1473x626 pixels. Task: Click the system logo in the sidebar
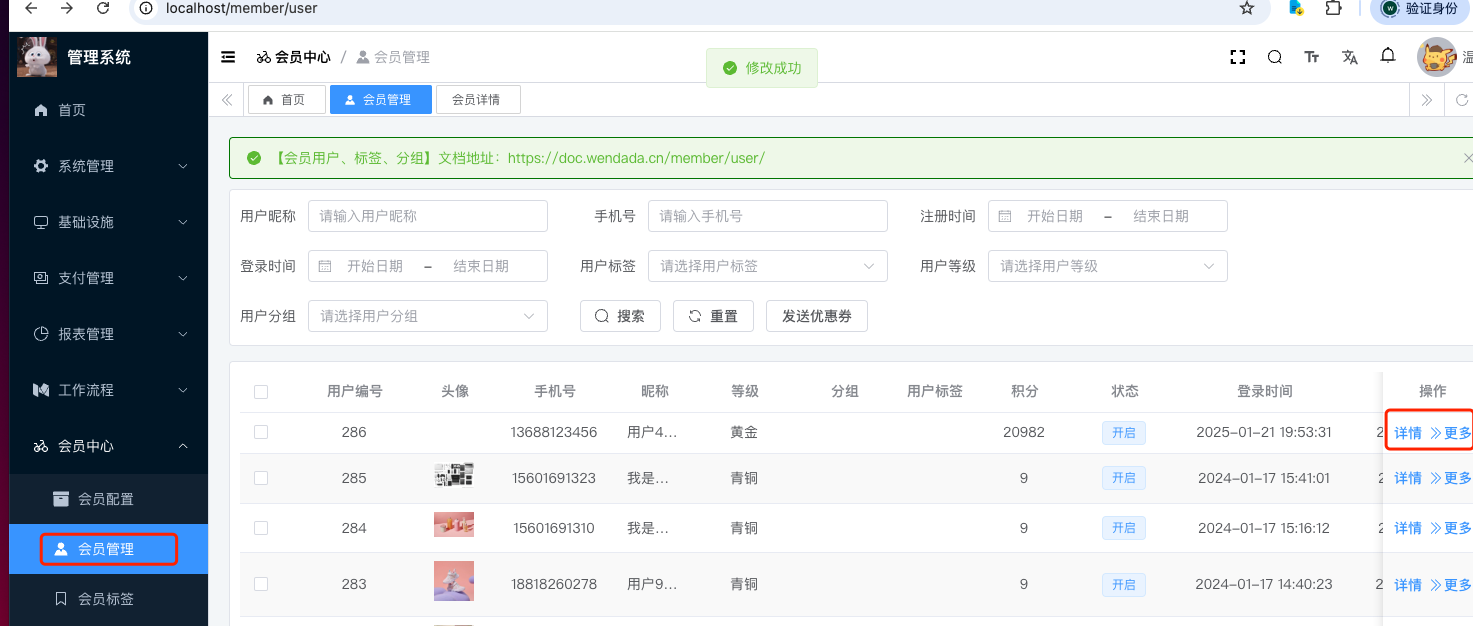click(x=37, y=57)
